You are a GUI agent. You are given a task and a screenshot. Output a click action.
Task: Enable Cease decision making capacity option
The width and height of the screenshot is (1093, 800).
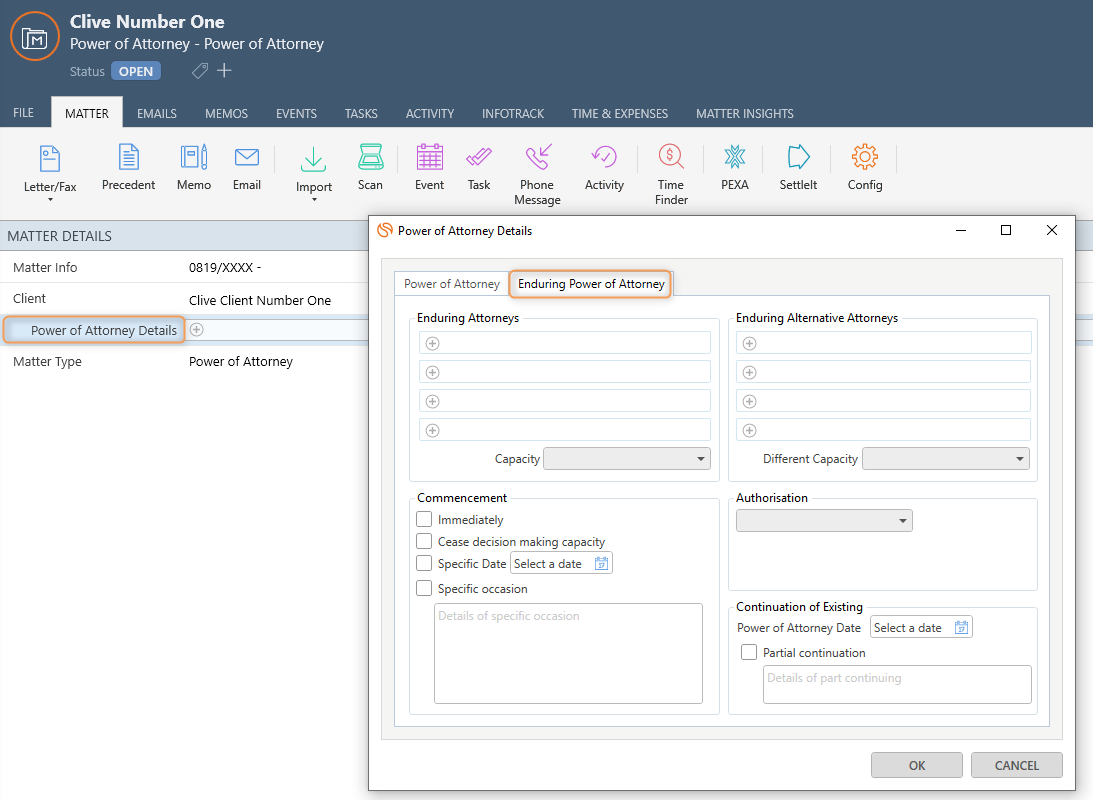tap(424, 542)
